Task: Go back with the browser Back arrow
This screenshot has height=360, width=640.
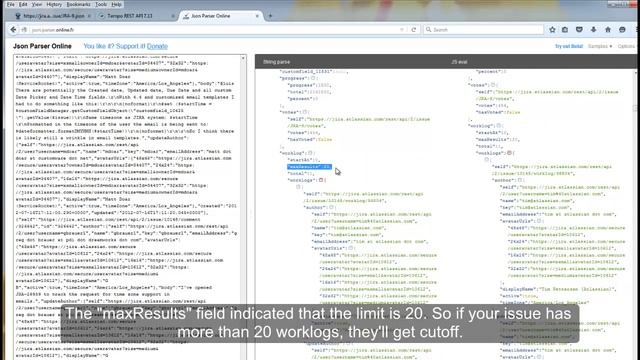Action: click(13, 30)
